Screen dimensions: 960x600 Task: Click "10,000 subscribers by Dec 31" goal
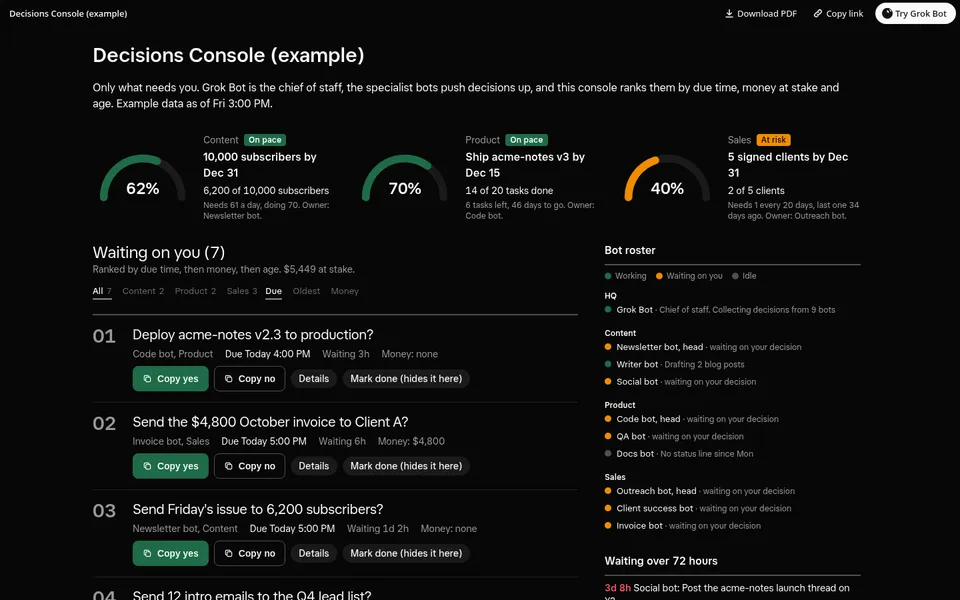click(x=260, y=165)
